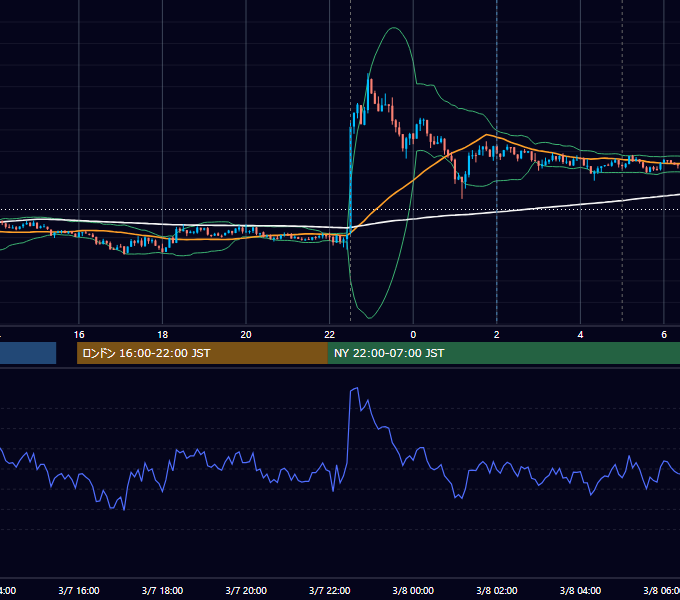
Task: Click hour label 6 under price chart
Action: tap(664, 335)
